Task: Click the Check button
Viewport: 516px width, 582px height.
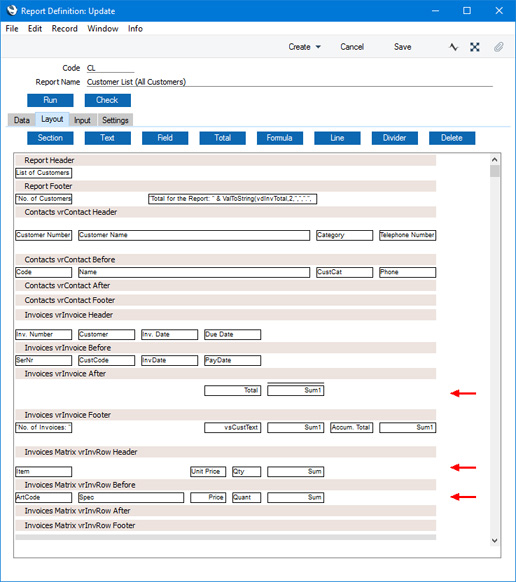Action: click(108, 100)
